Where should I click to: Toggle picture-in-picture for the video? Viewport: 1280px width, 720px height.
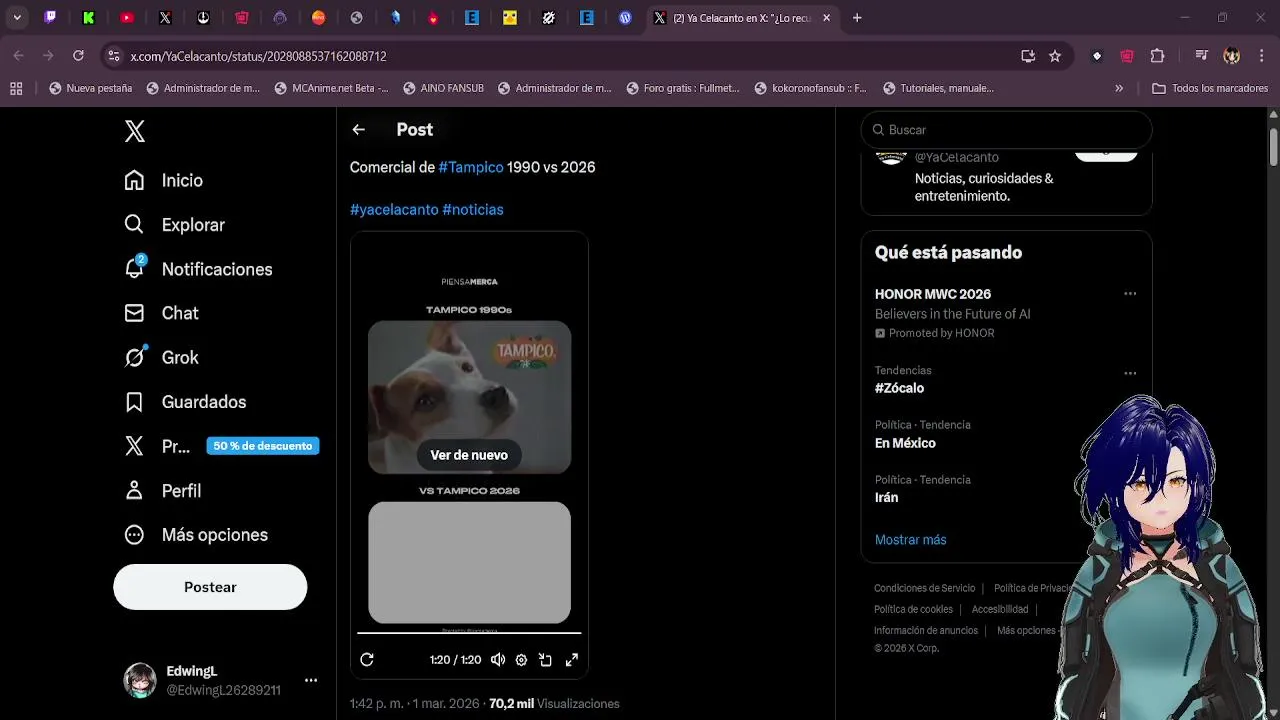click(x=545, y=660)
